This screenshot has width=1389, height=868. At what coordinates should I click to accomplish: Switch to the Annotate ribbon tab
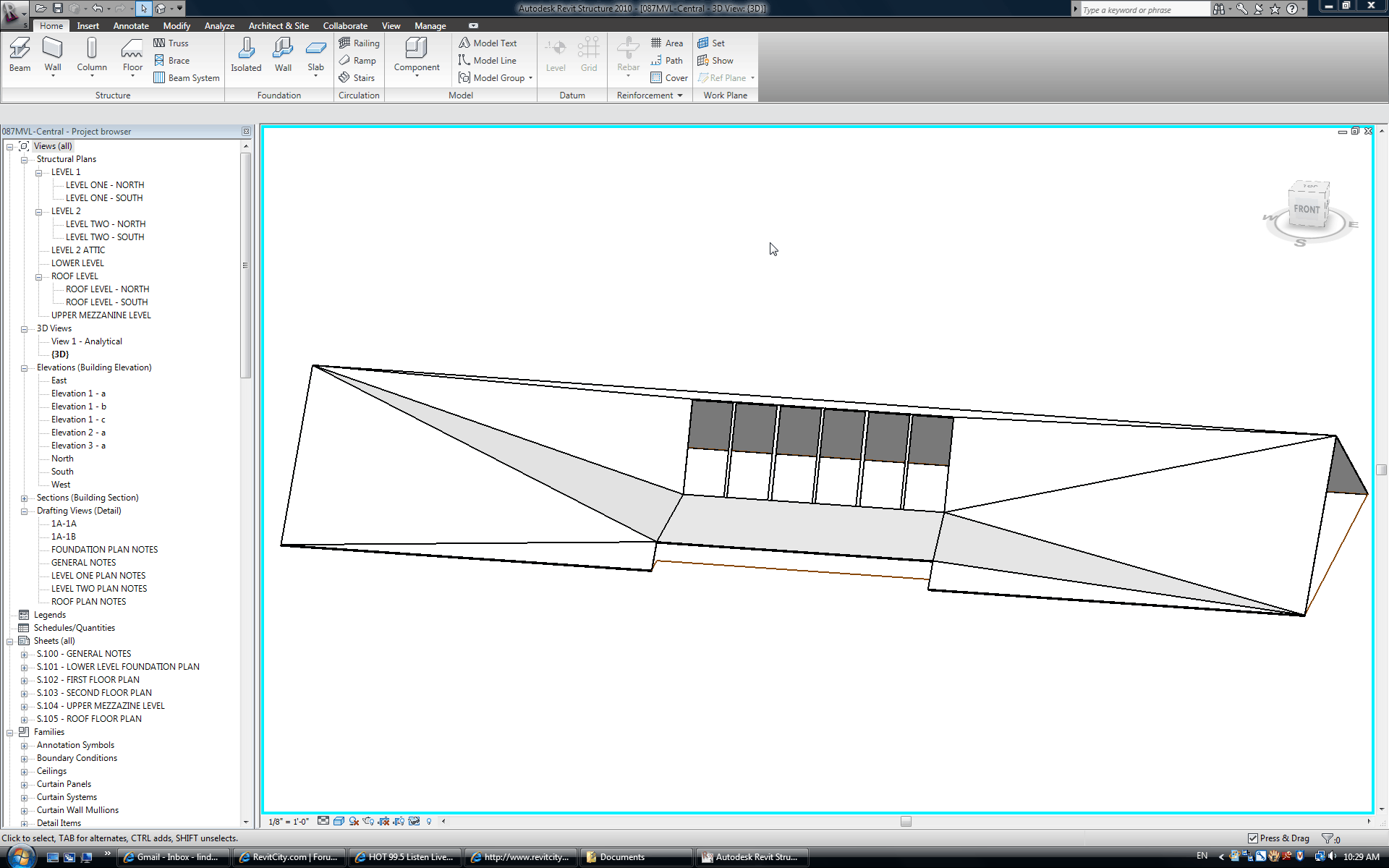click(x=131, y=26)
